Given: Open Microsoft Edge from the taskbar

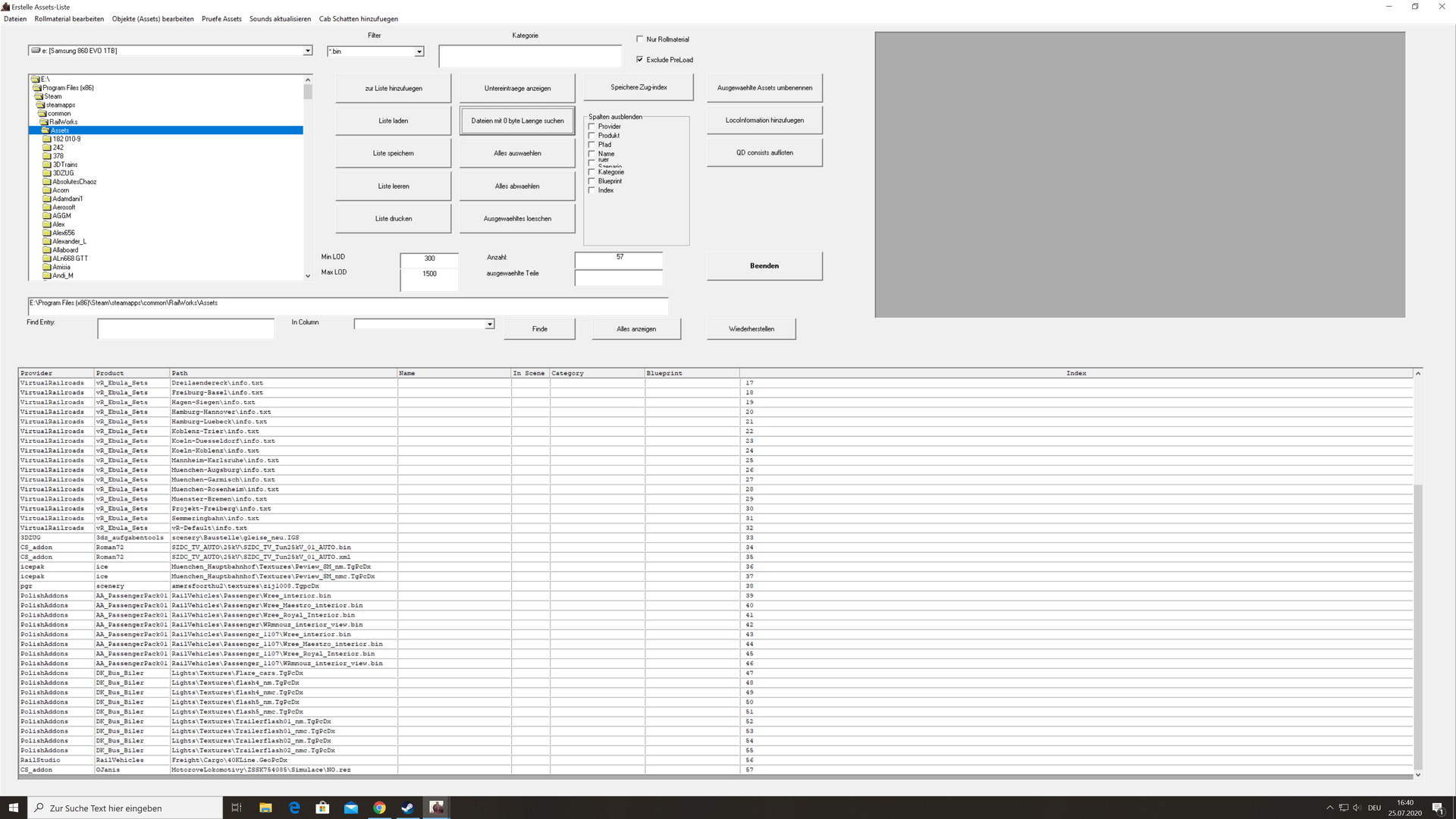Looking at the screenshot, I should point(294,808).
